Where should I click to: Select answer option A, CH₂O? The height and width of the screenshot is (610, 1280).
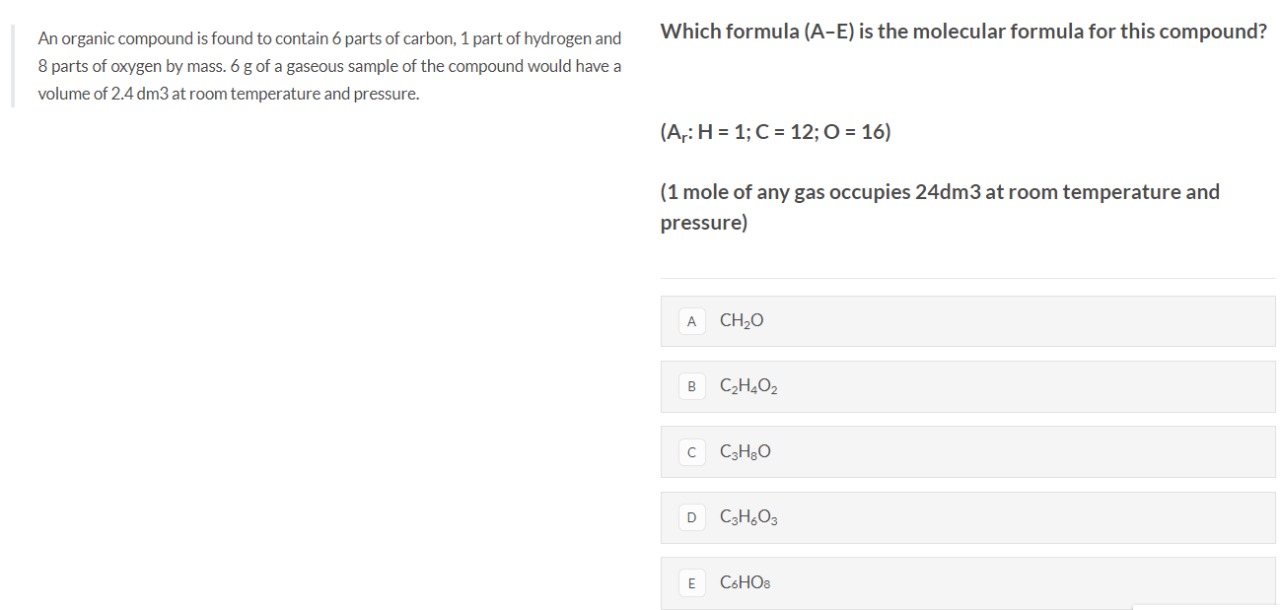coord(968,320)
